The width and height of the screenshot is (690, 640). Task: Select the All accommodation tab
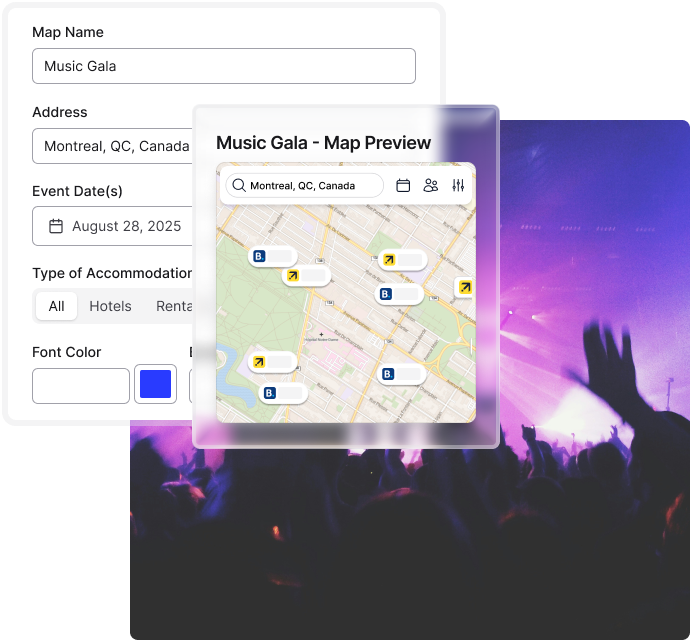pyautogui.click(x=56, y=306)
